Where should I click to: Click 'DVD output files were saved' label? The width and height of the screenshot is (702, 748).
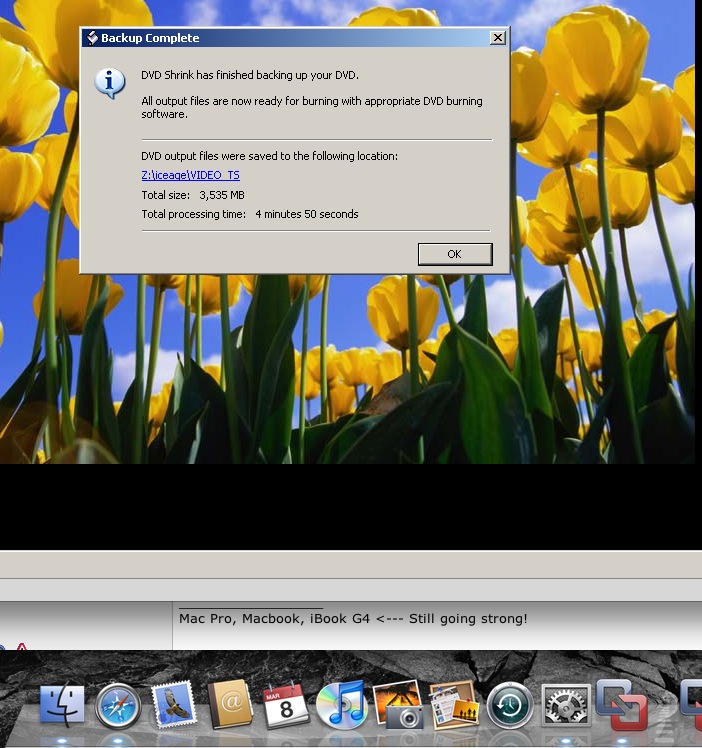[x=269, y=156]
